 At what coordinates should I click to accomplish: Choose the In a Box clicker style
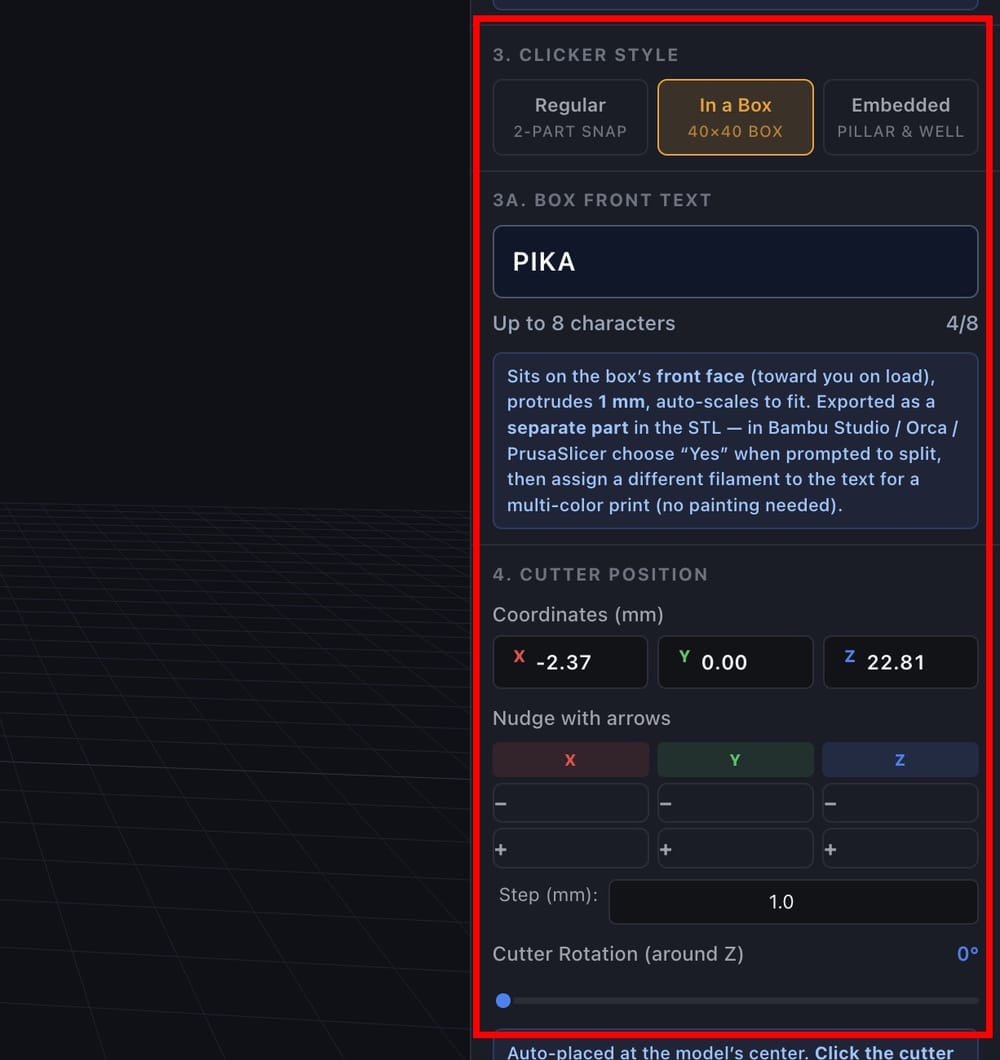tap(735, 118)
